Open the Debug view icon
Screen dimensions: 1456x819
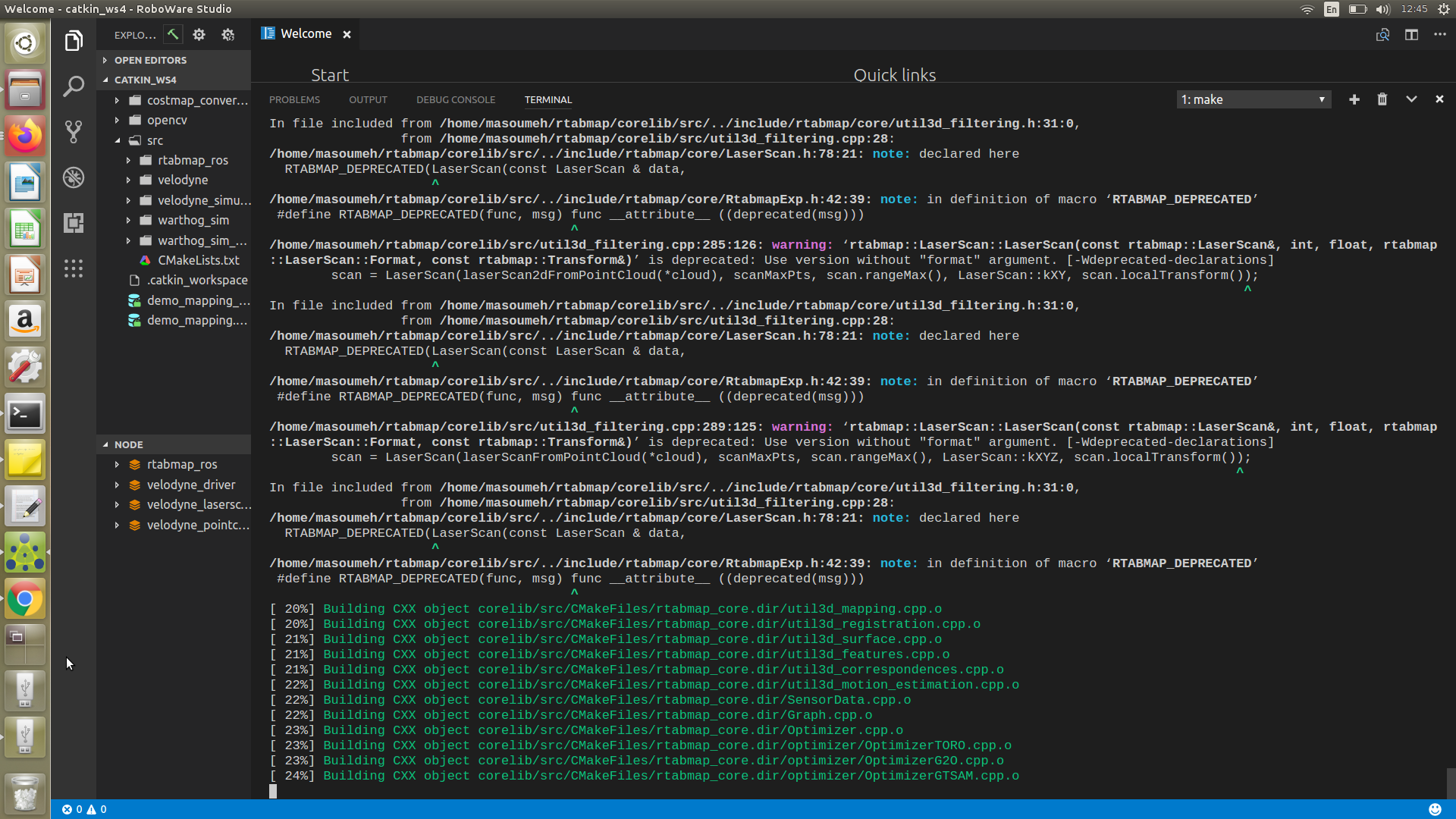[74, 177]
